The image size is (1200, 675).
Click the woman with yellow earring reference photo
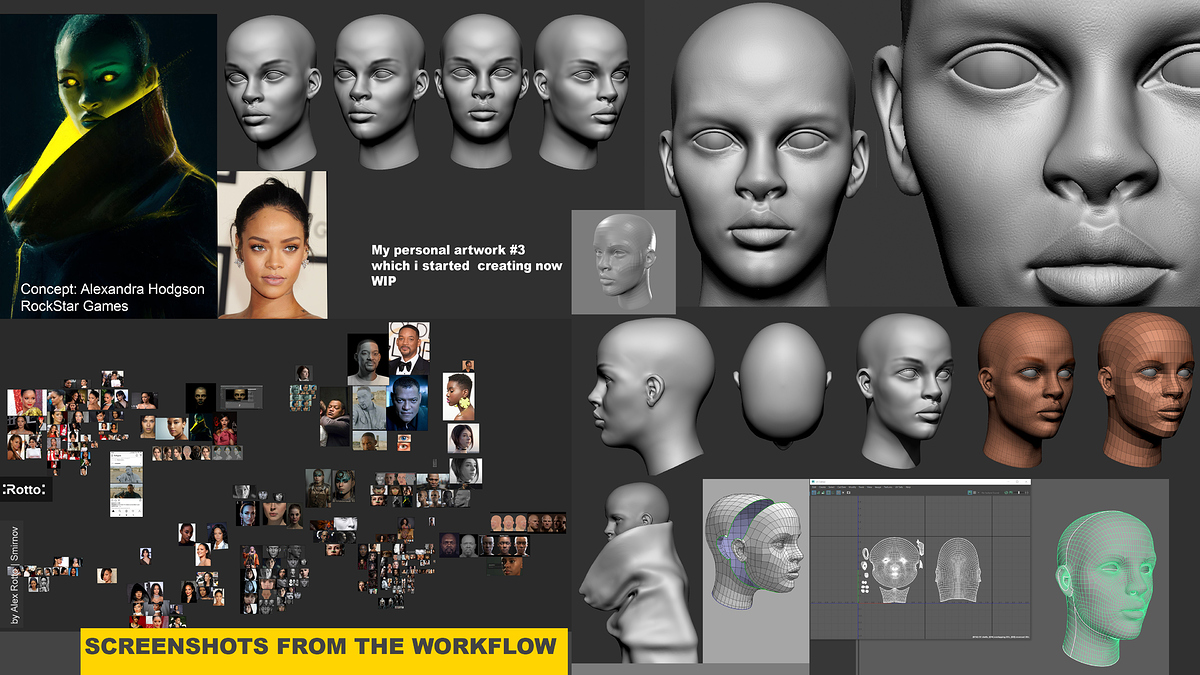coord(459,396)
